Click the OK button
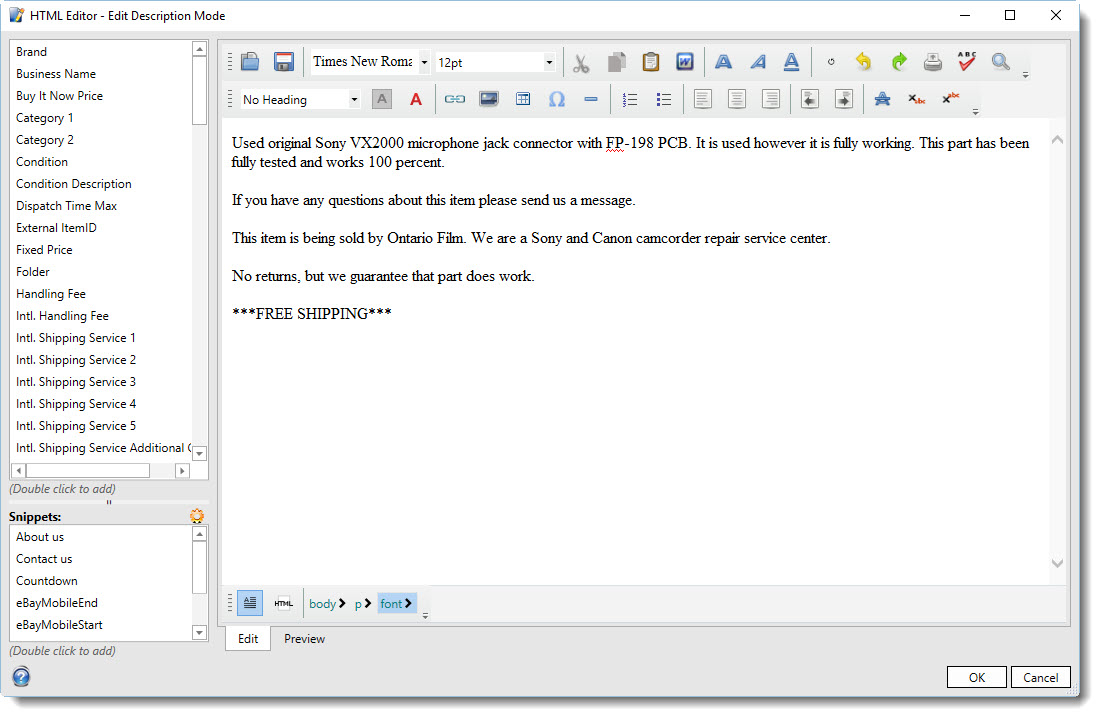 coord(977,677)
